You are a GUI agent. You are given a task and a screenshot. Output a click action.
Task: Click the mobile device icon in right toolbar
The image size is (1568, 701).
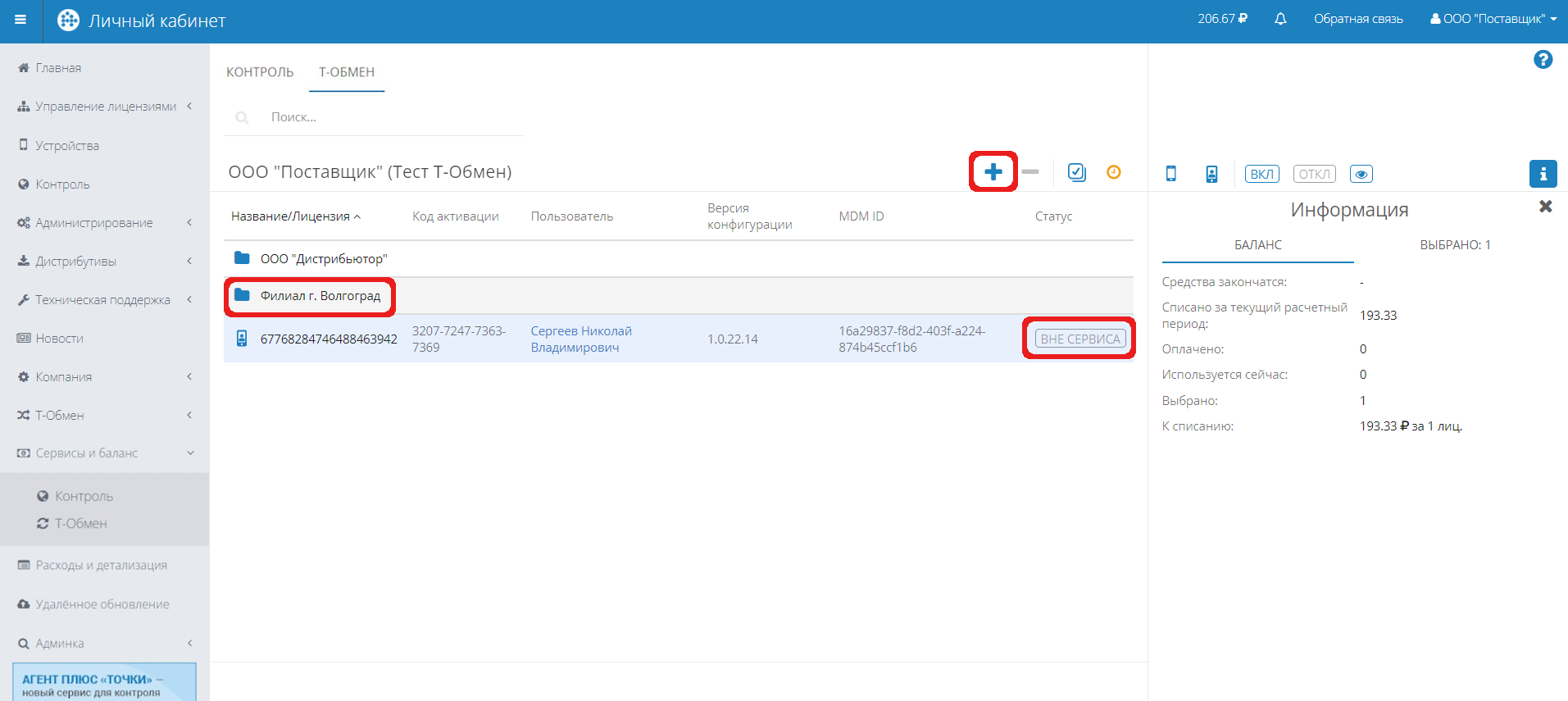(x=1171, y=174)
